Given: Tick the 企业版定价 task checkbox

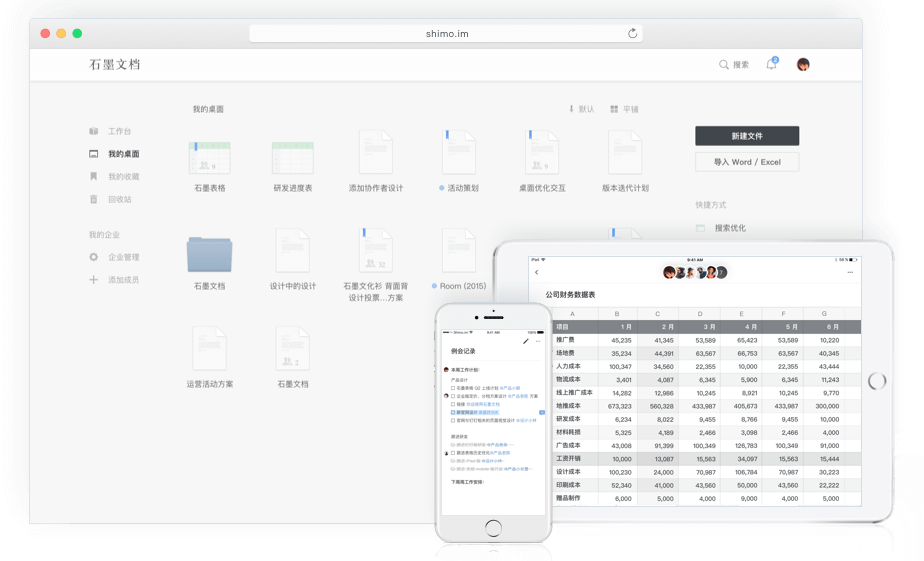Looking at the screenshot, I should pos(453,396).
